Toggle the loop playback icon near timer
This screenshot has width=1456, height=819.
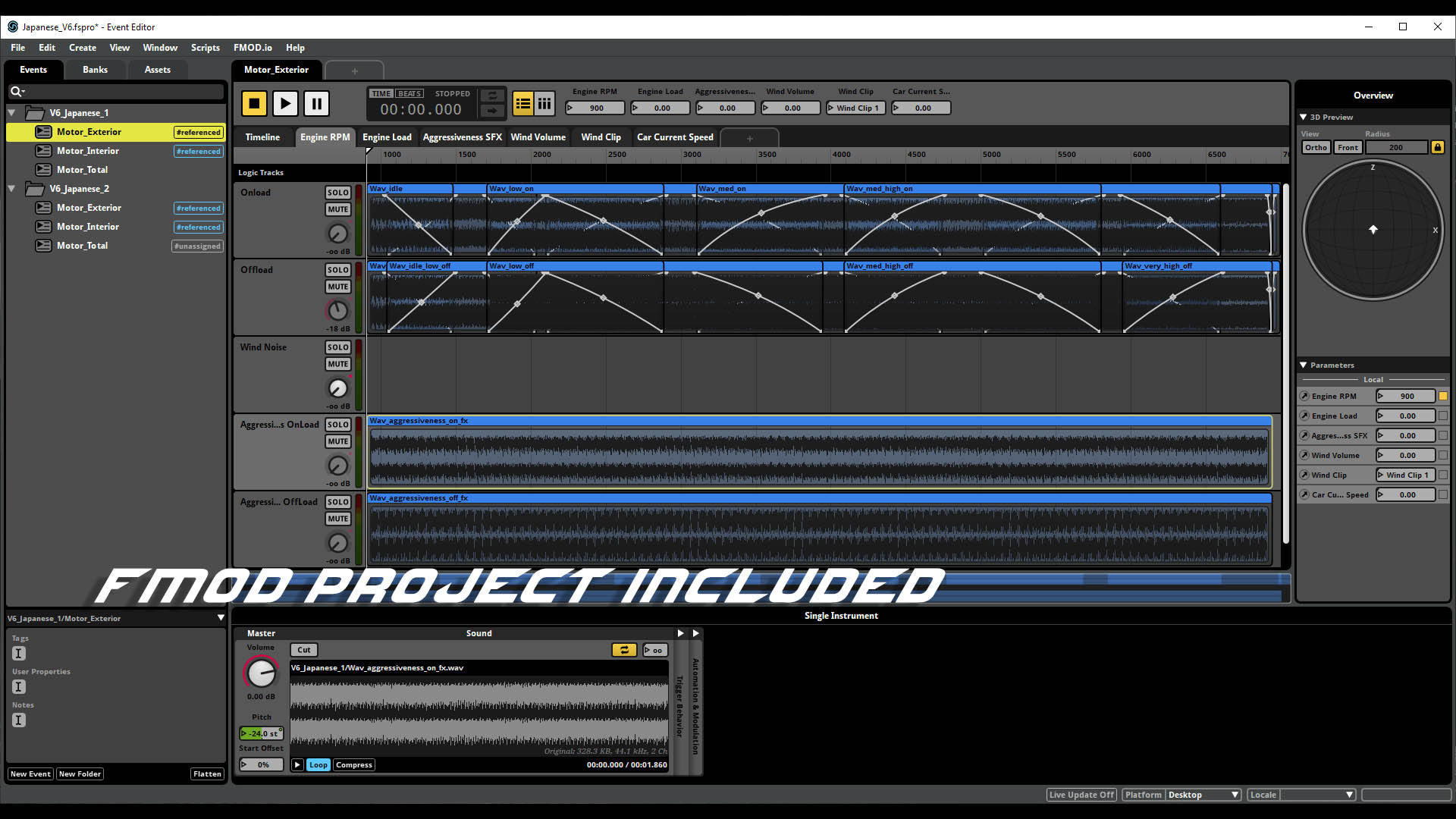click(492, 96)
